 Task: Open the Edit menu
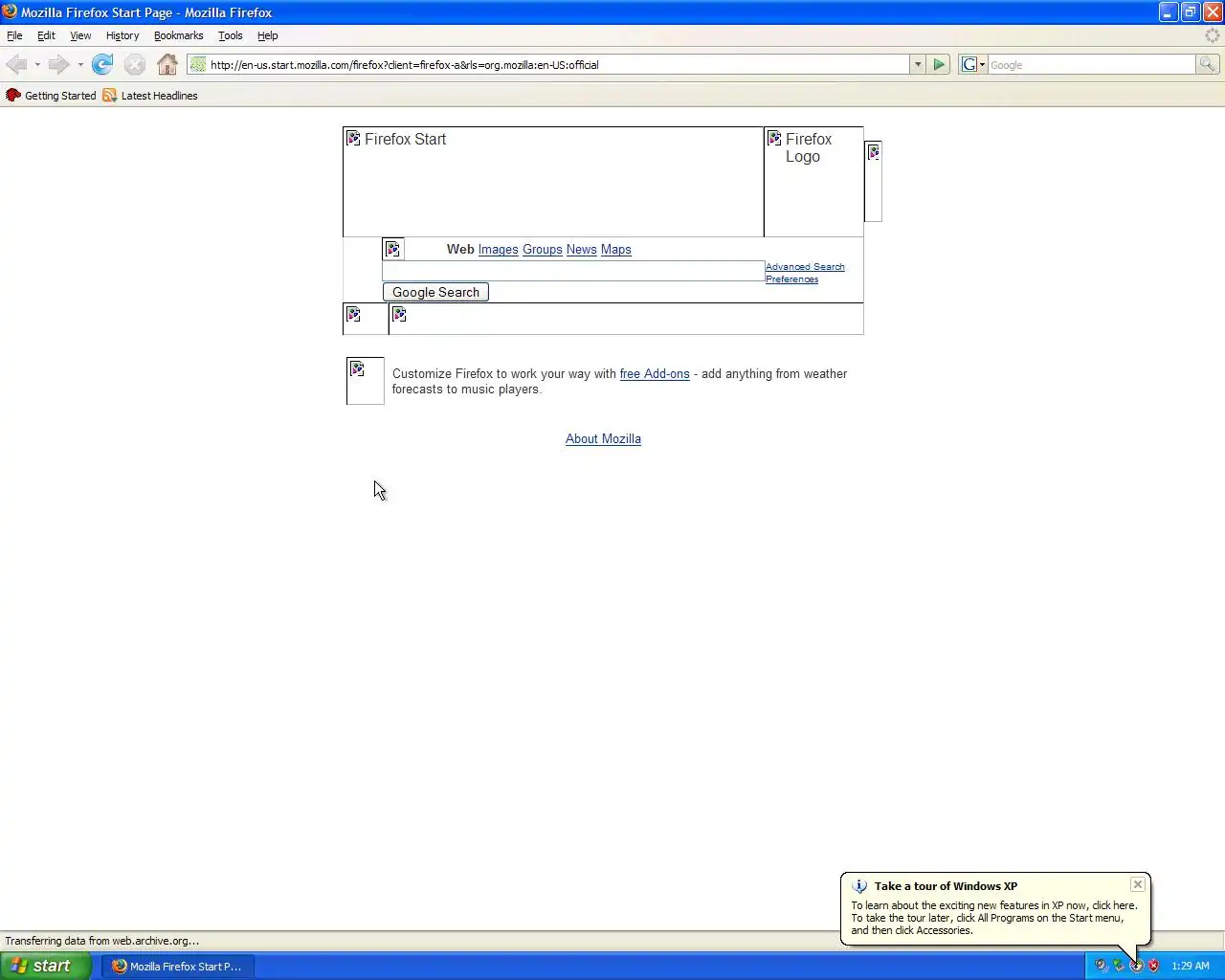[46, 35]
